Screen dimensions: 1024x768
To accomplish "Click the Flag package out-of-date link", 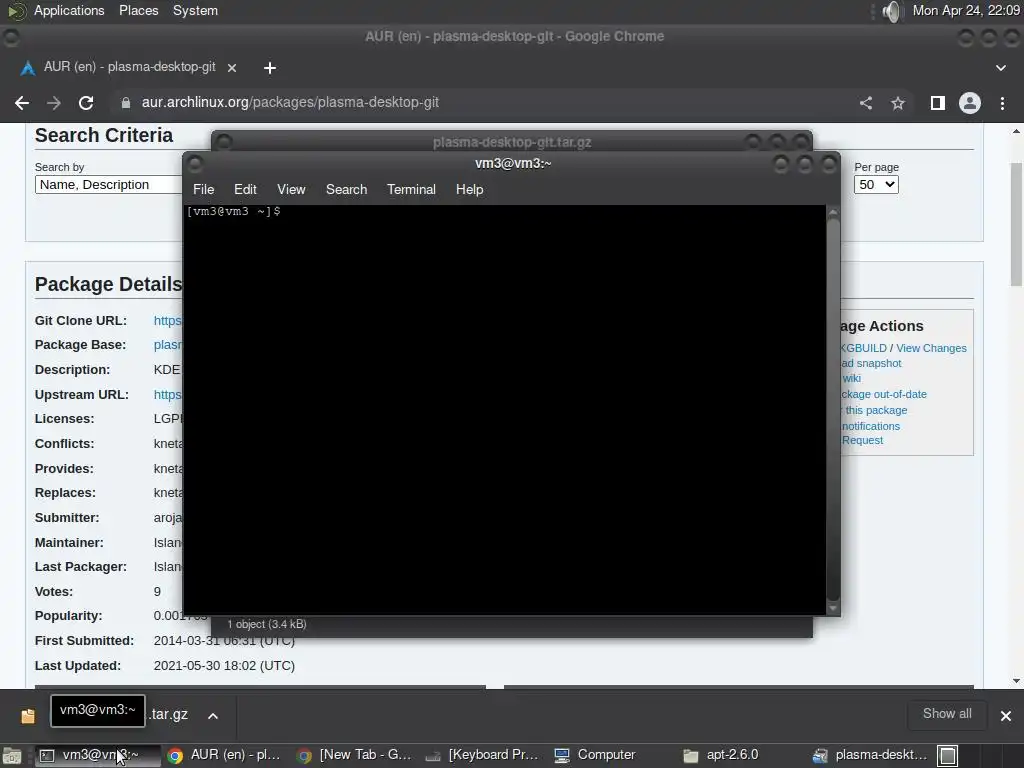I will point(884,394).
